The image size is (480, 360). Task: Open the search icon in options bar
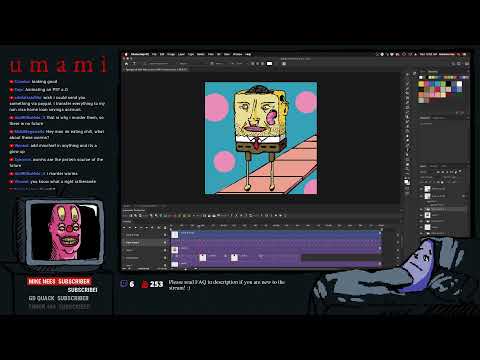[x=453, y=63]
